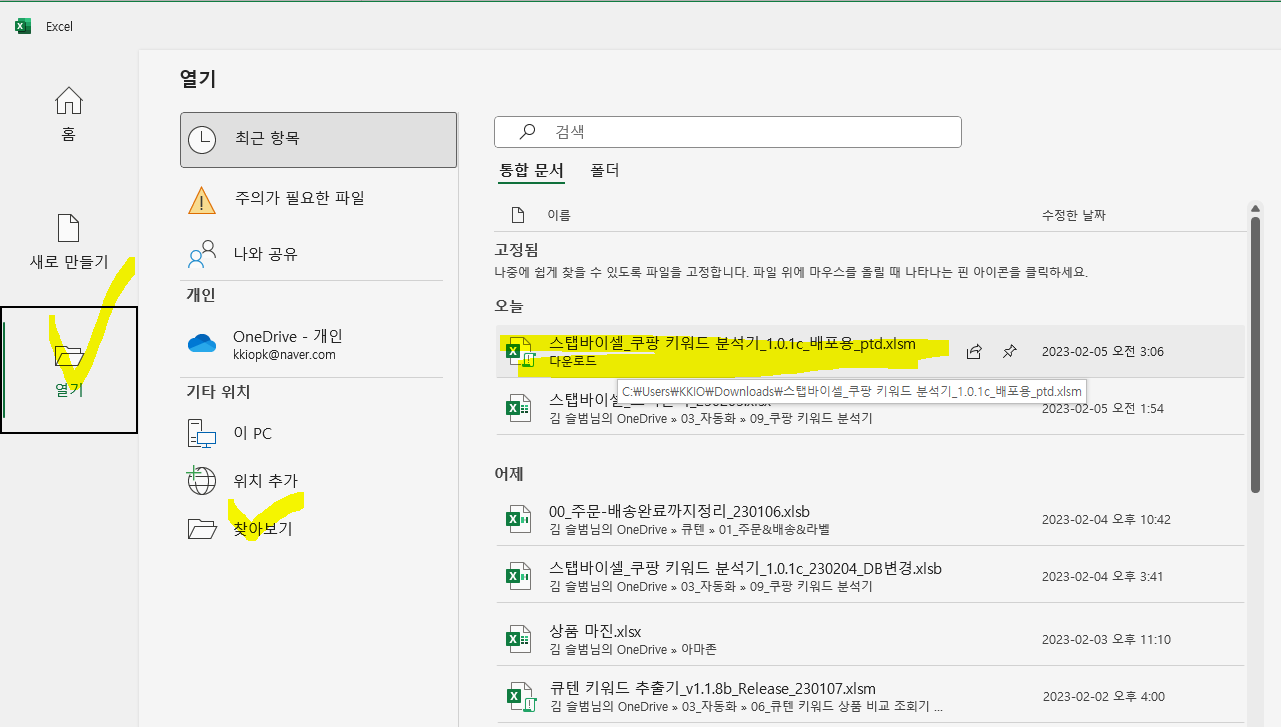The height and width of the screenshot is (727, 1281).
Task: Click the scrollbar up arrow
Action: [x=1255, y=209]
